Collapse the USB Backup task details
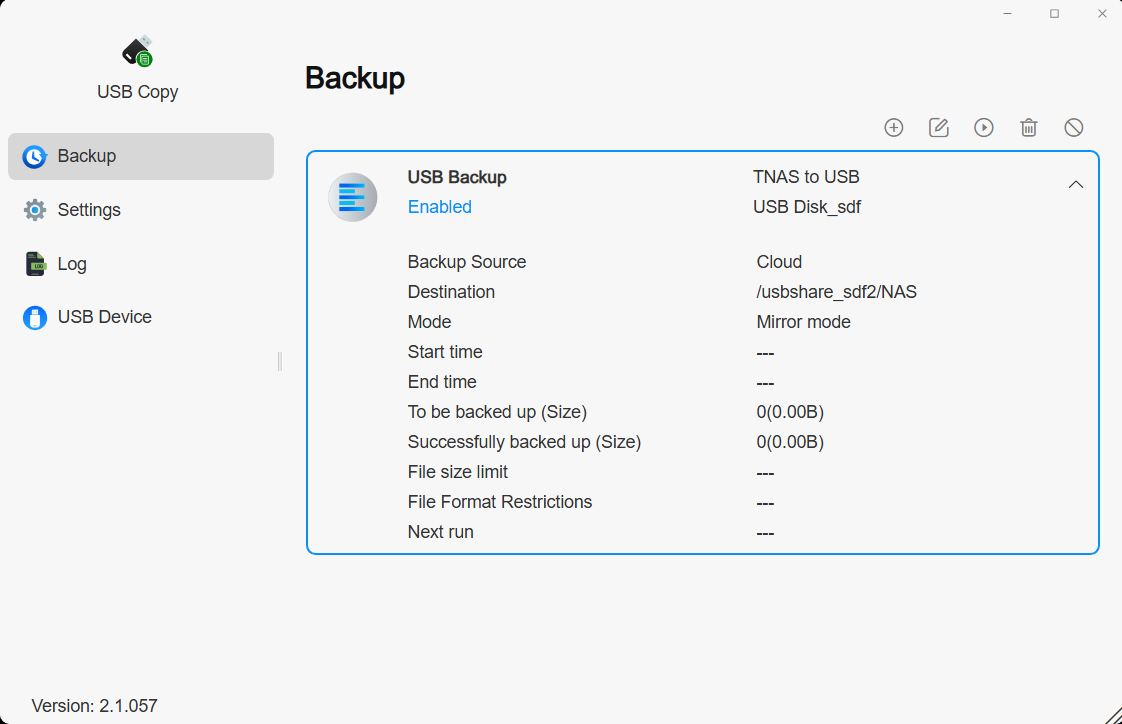The width and height of the screenshot is (1122, 724). (1076, 185)
